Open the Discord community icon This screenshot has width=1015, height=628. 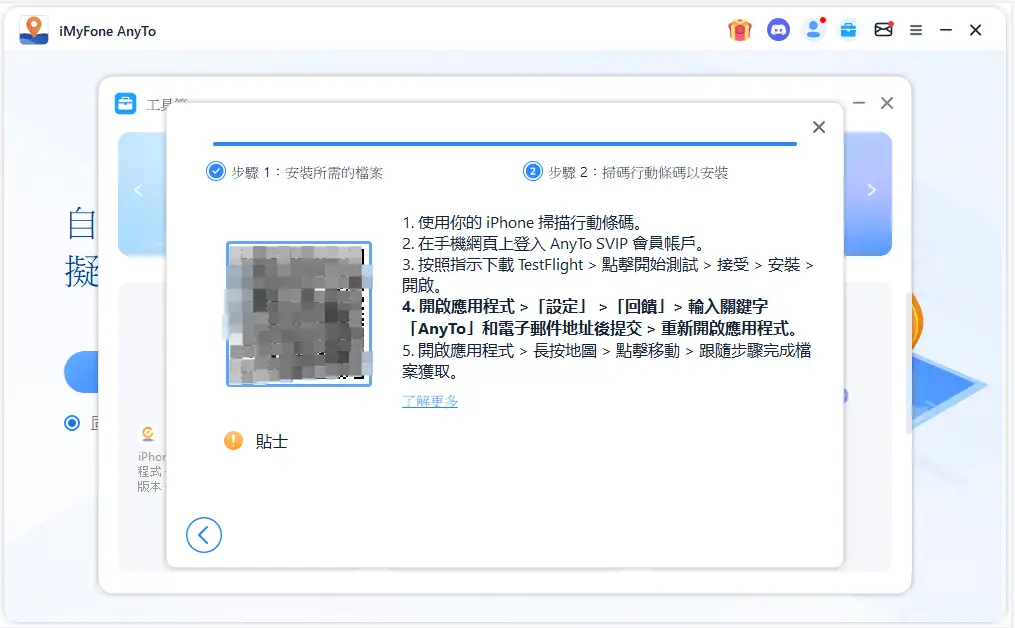pyautogui.click(x=778, y=30)
